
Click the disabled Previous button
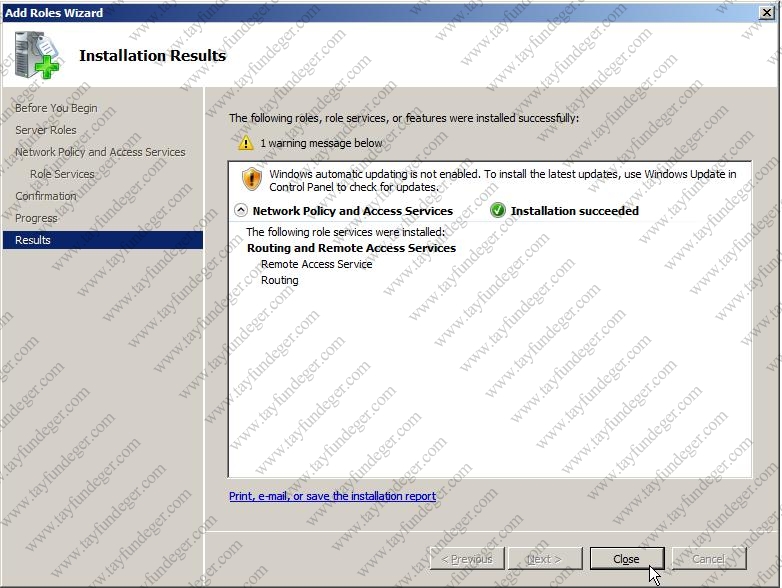(467, 559)
